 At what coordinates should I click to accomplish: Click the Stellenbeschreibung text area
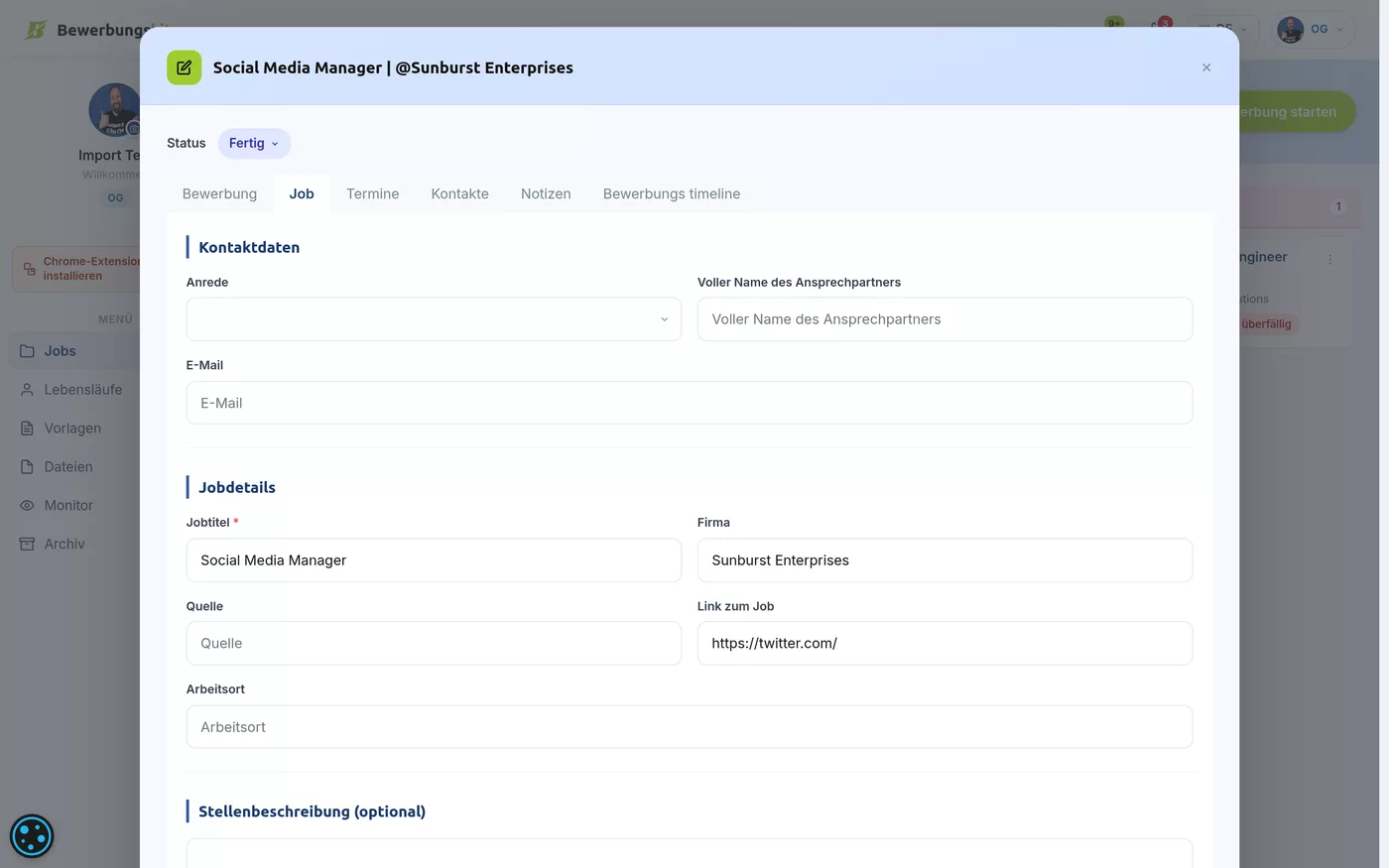pos(690,853)
